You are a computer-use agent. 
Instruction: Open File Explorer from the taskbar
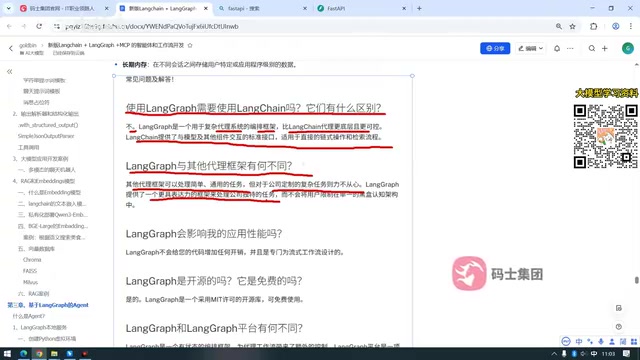point(54,353)
